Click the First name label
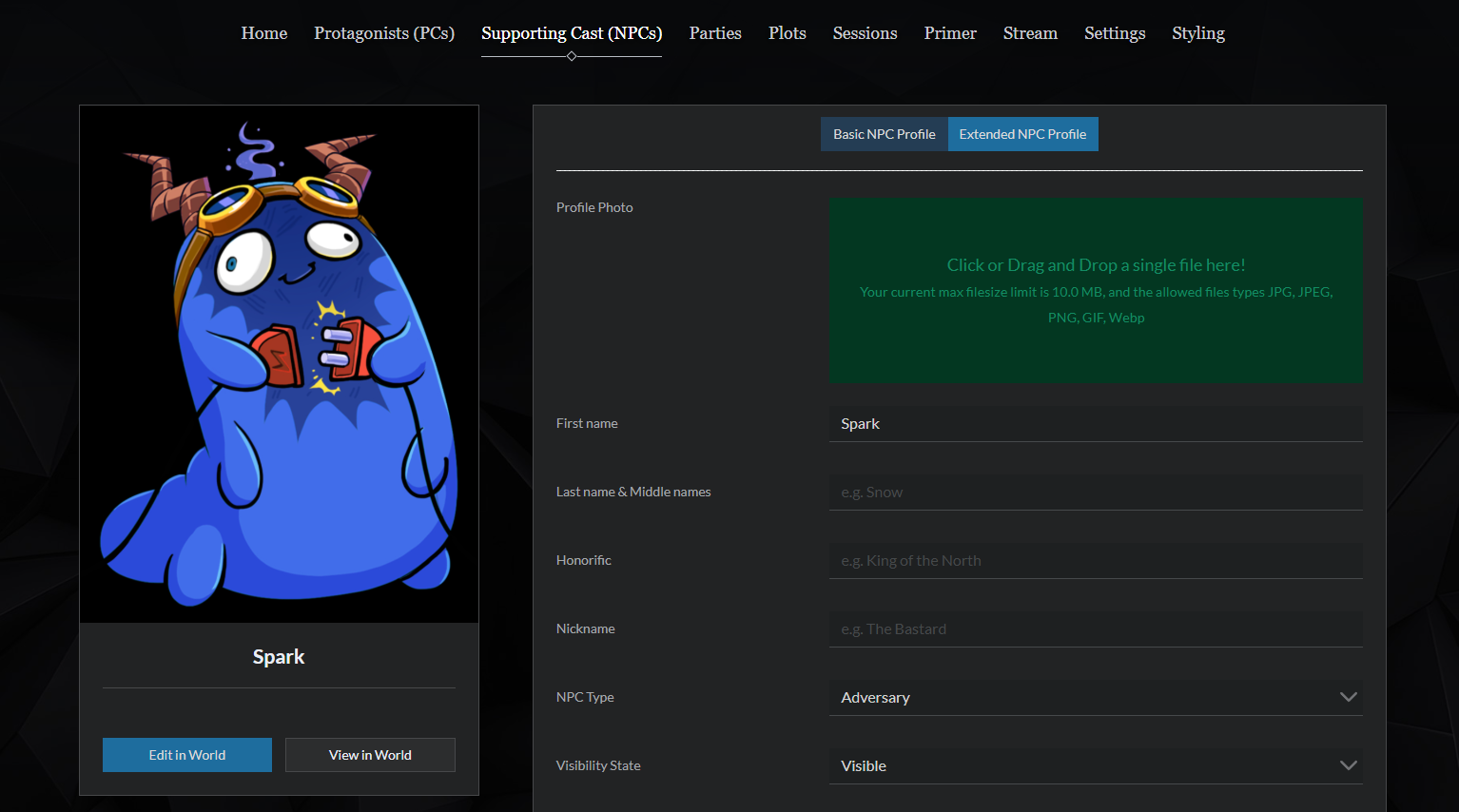The height and width of the screenshot is (812, 1459). [x=587, y=423]
